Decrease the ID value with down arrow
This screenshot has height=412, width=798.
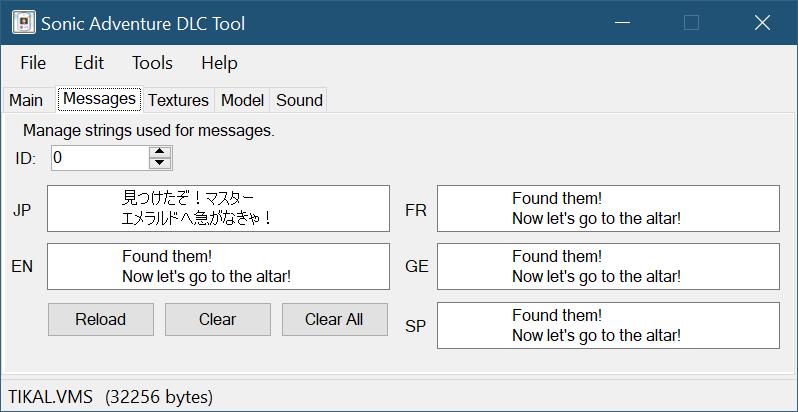click(160, 164)
